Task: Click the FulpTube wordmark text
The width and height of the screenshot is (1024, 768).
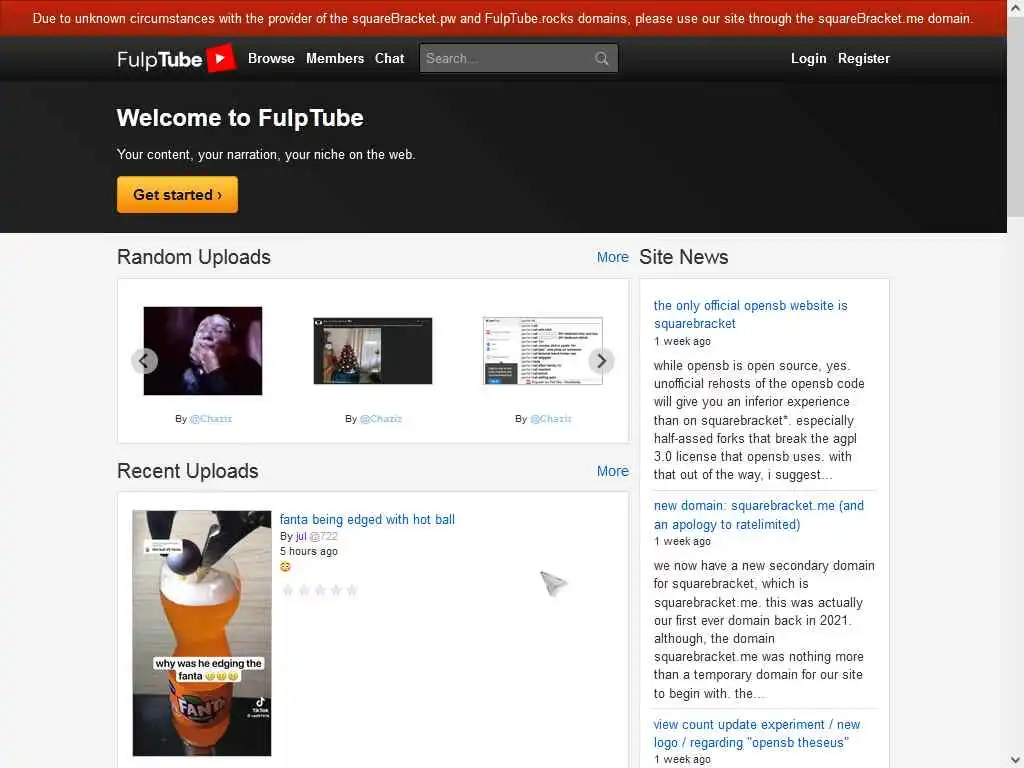Action: 160,59
